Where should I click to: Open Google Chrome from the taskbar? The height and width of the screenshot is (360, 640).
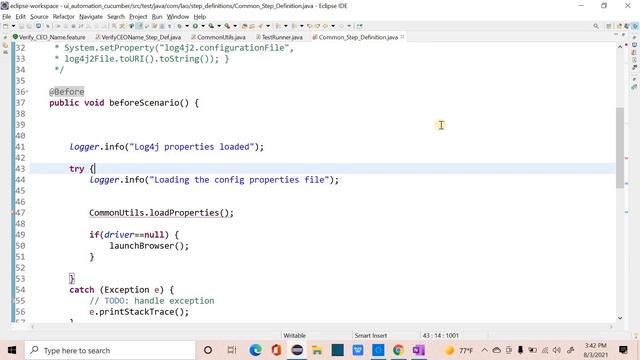pos(398,350)
